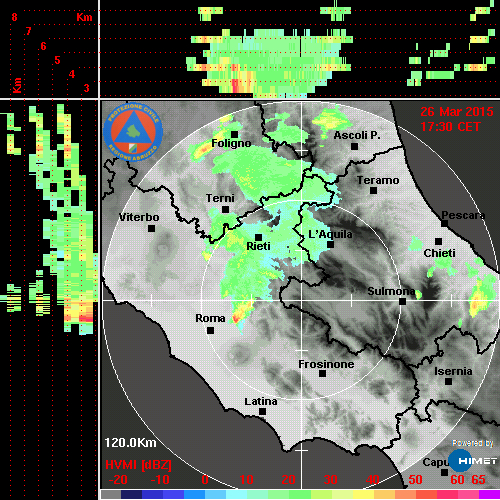
Task: Select the Terni city marker square
Action: tap(226, 210)
